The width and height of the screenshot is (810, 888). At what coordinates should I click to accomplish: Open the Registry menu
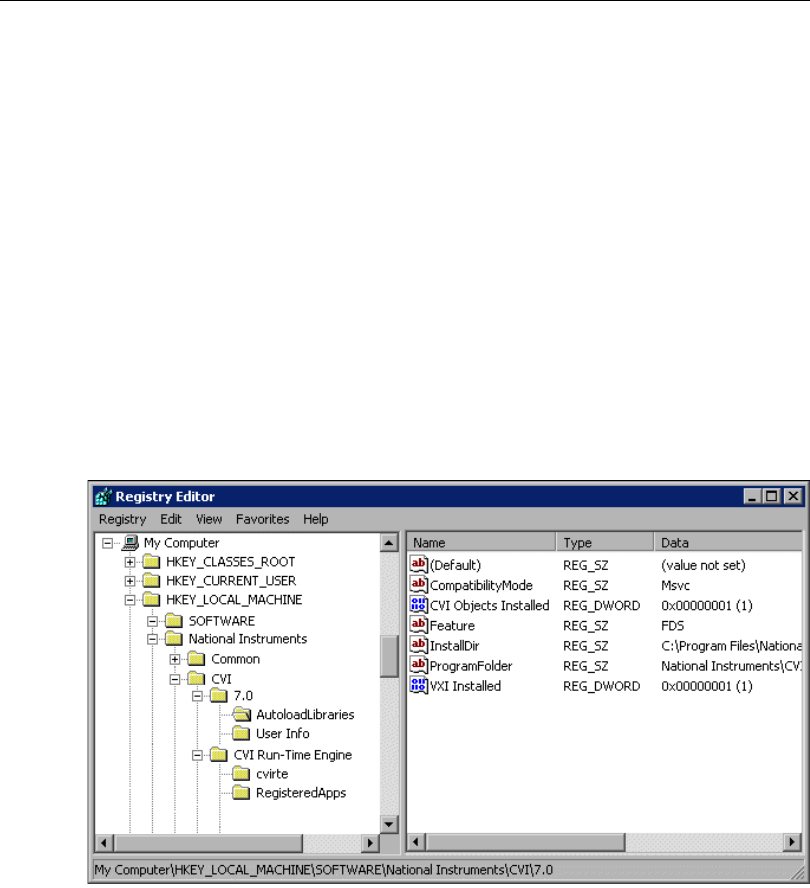(x=122, y=519)
